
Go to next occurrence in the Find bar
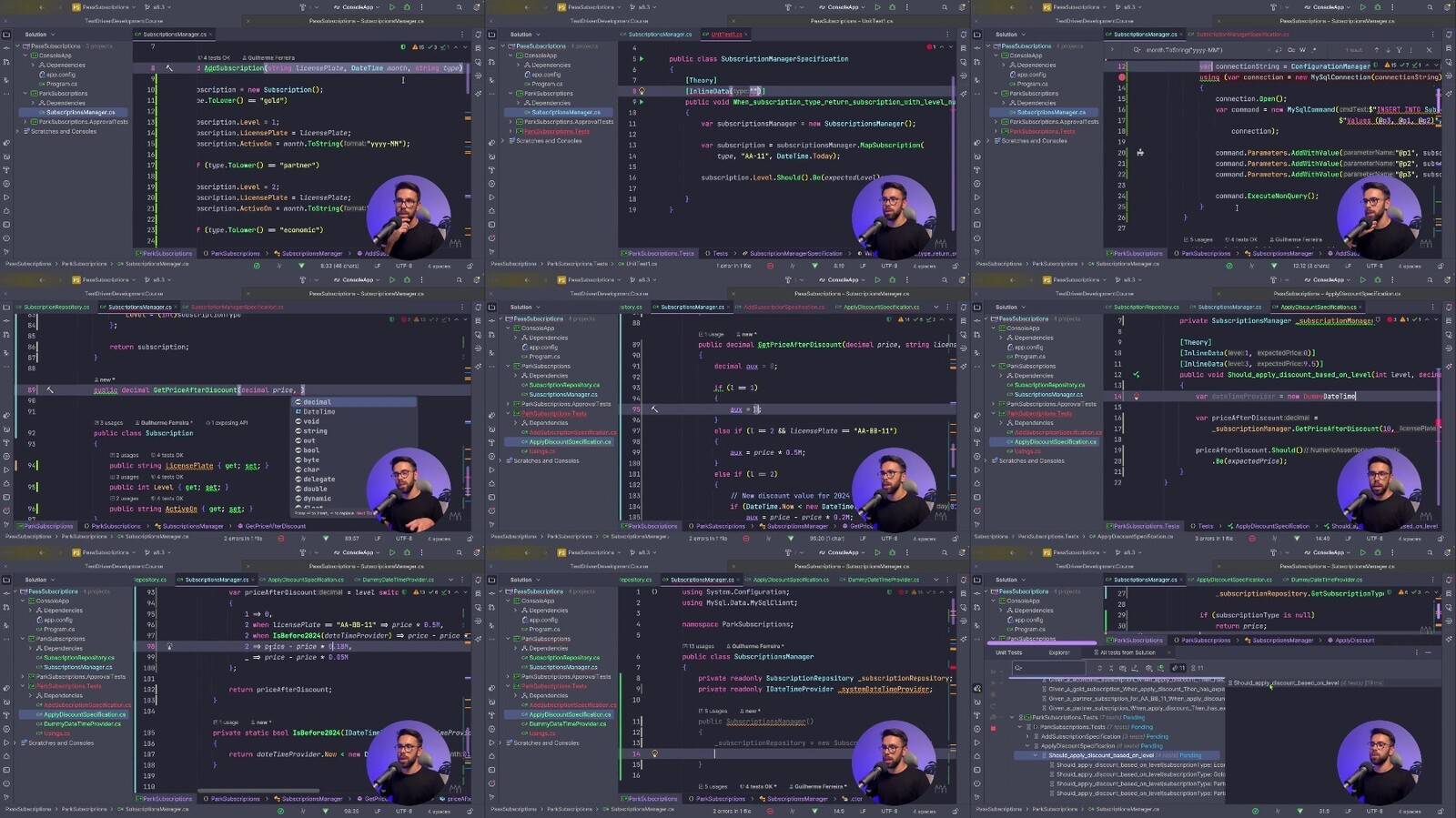(1387, 50)
